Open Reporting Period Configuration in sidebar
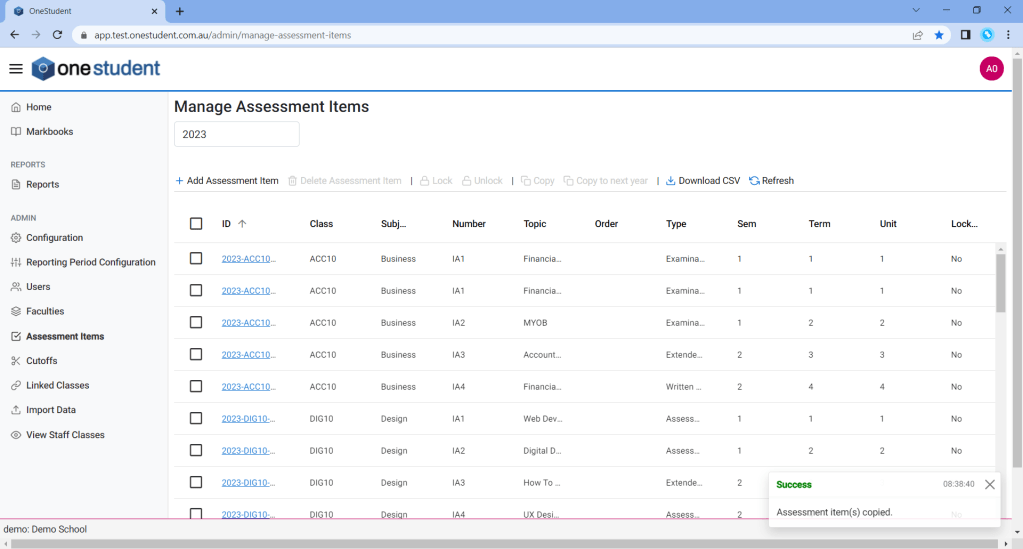Image resolution: width=1023 pixels, height=549 pixels. tap(90, 263)
